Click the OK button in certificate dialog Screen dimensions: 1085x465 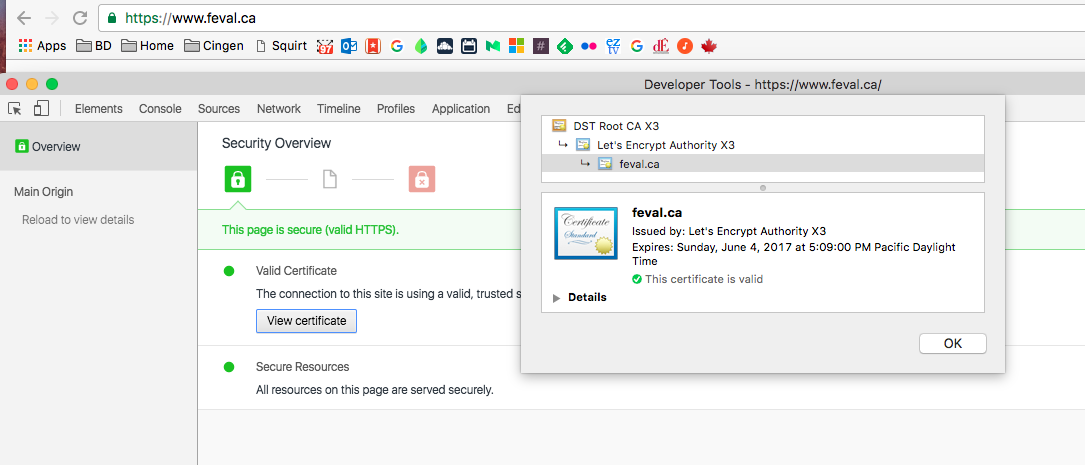[953, 343]
